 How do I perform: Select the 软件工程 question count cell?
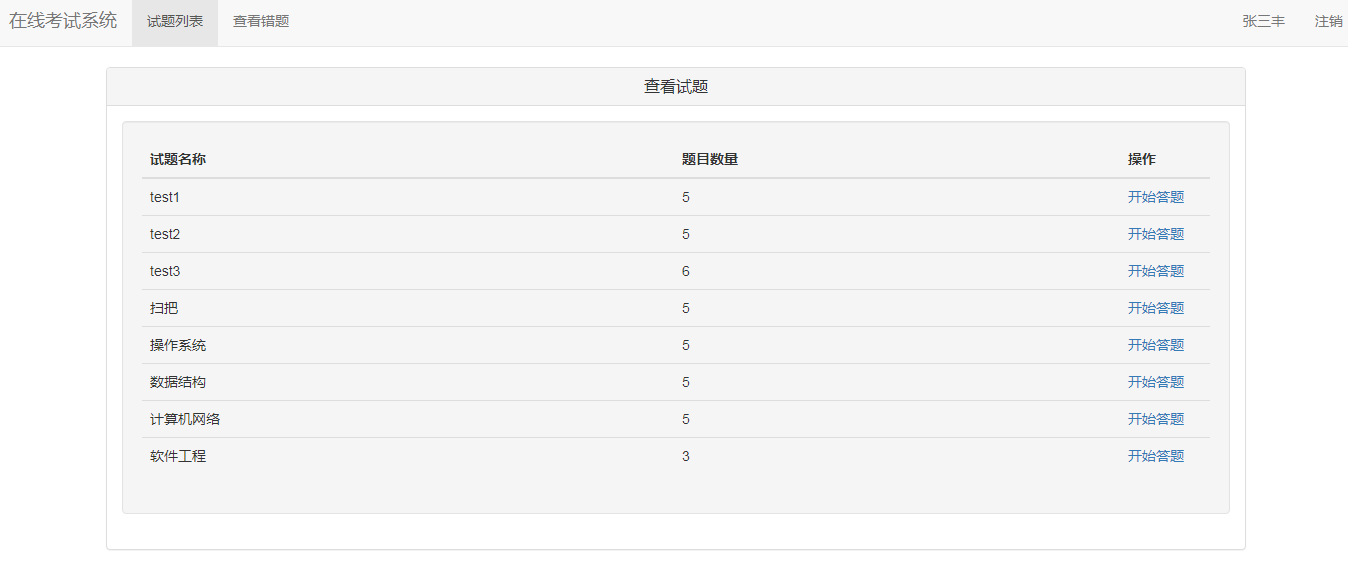[686, 456]
